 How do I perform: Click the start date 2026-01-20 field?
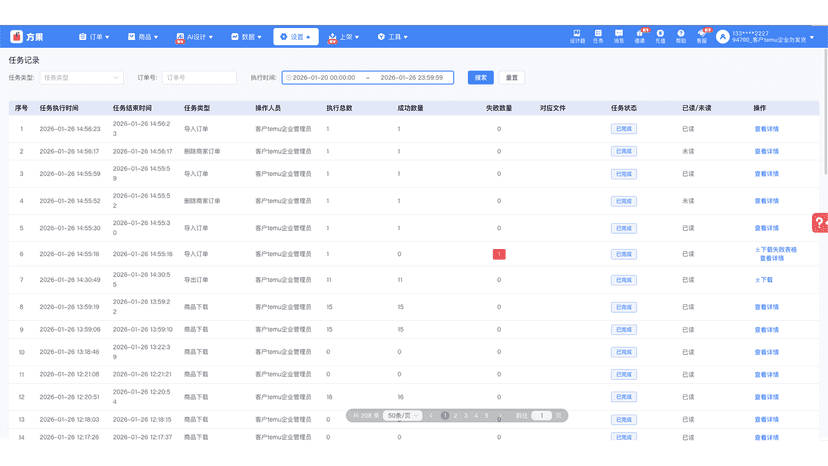(324, 78)
